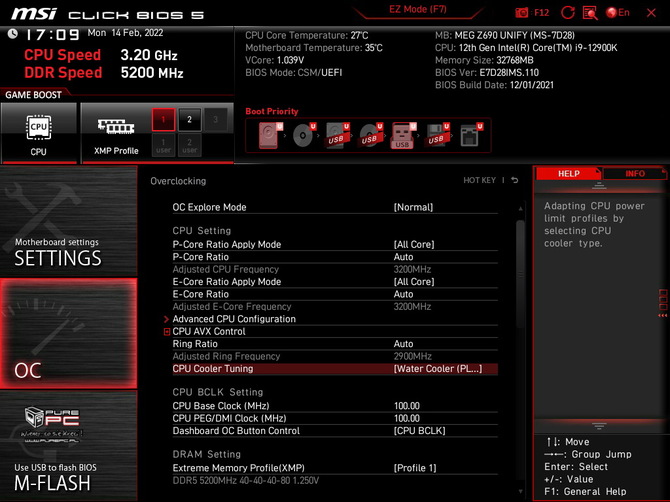Collapse the CPU AVX Control group
The image size is (670, 502).
pyautogui.click(x=167, y=332)
